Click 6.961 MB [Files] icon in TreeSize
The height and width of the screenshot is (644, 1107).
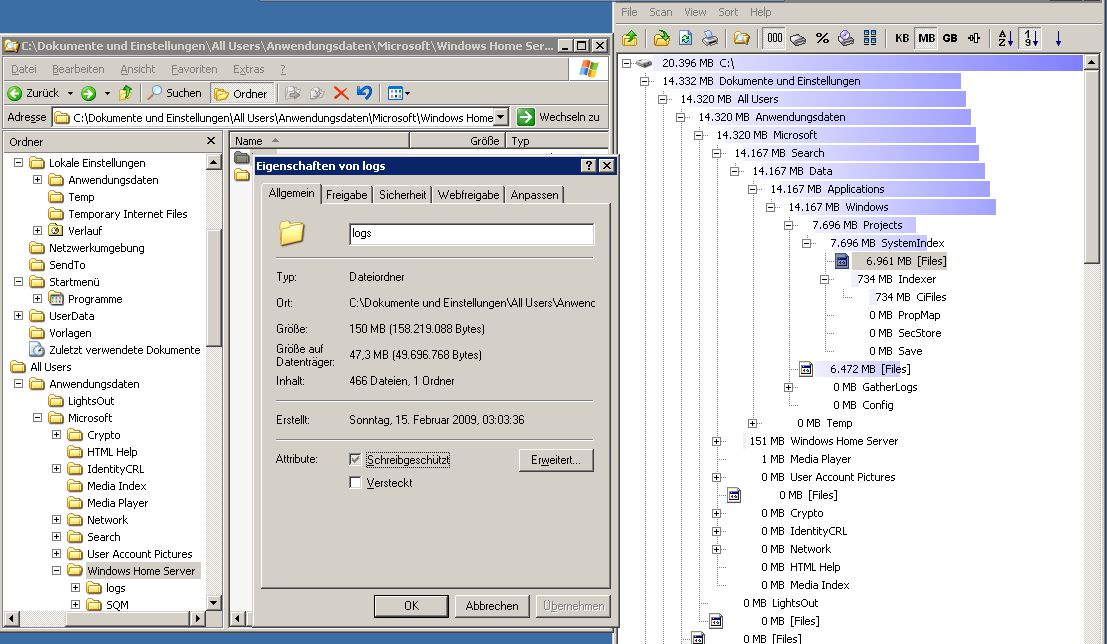point(842,261)
